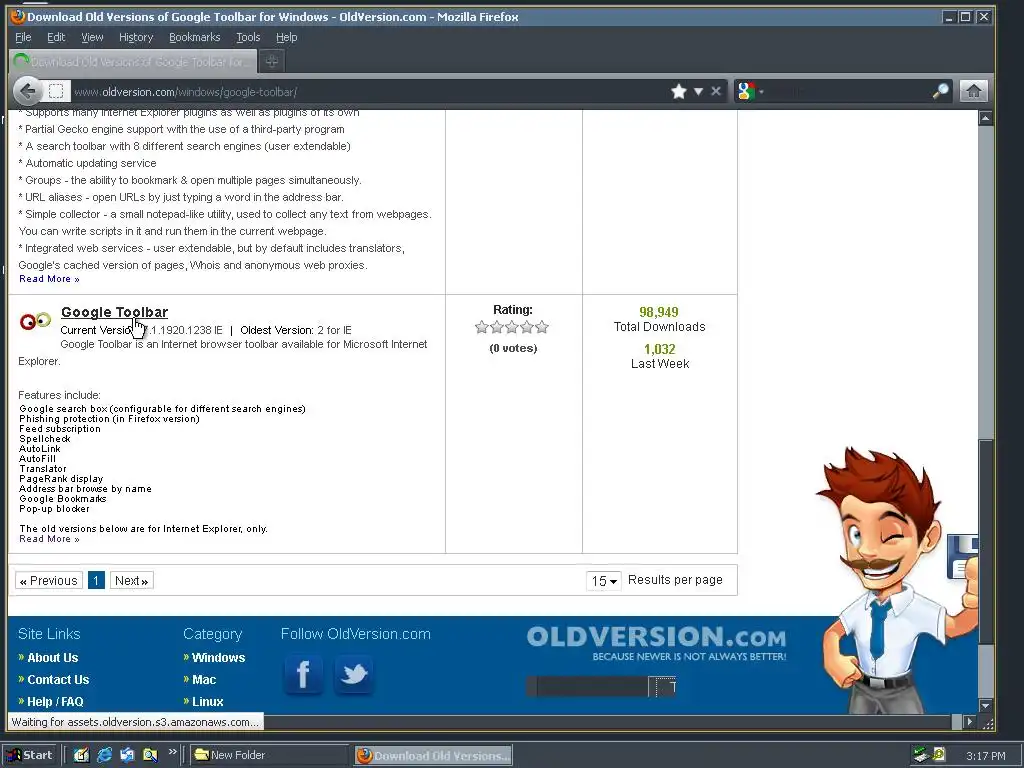Open the History menu
The height and width of the screenshot is (768, 1024).
click(136, 37)
